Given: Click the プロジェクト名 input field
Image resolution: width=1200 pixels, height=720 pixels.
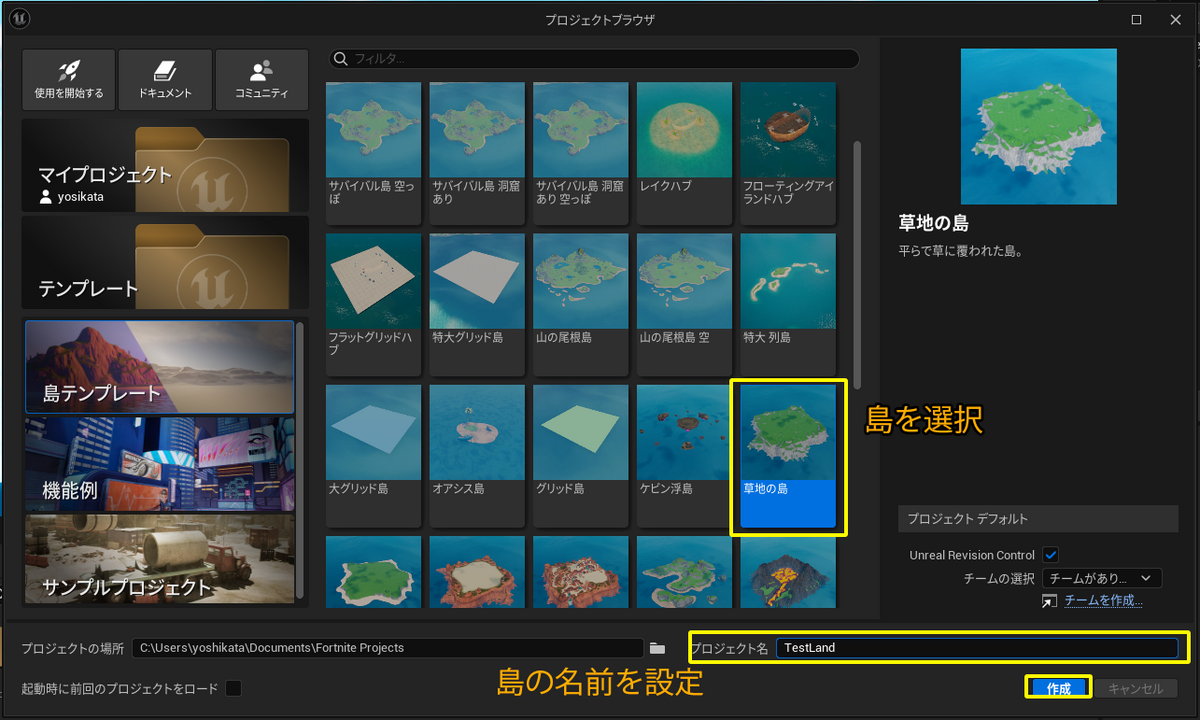Looking at the screenshot, I should click(x=976, y=648).
